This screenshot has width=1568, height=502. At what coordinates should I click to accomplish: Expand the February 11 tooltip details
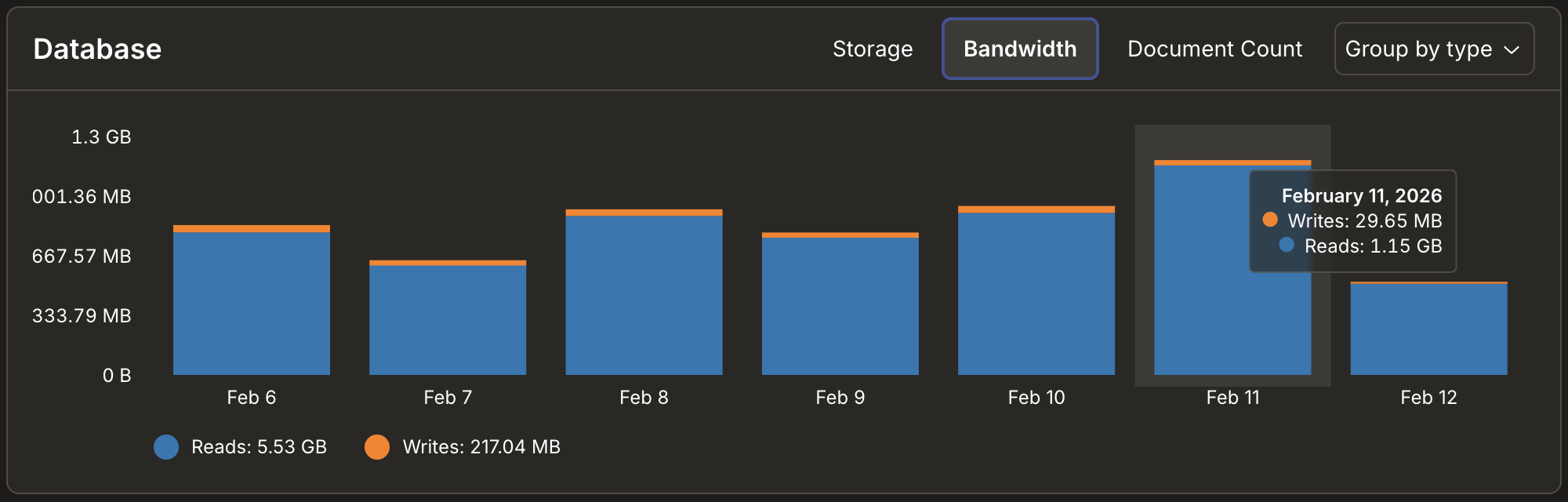[x=1361, y=195]
